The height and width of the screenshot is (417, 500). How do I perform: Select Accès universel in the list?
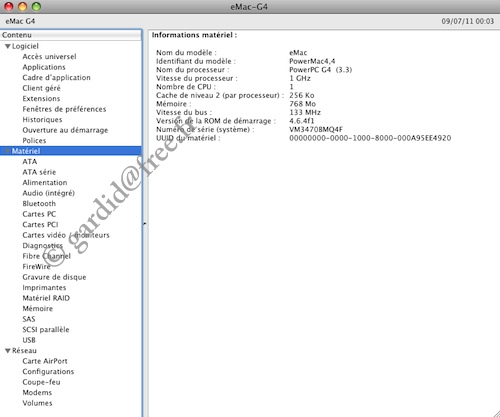tap(49, 57)
